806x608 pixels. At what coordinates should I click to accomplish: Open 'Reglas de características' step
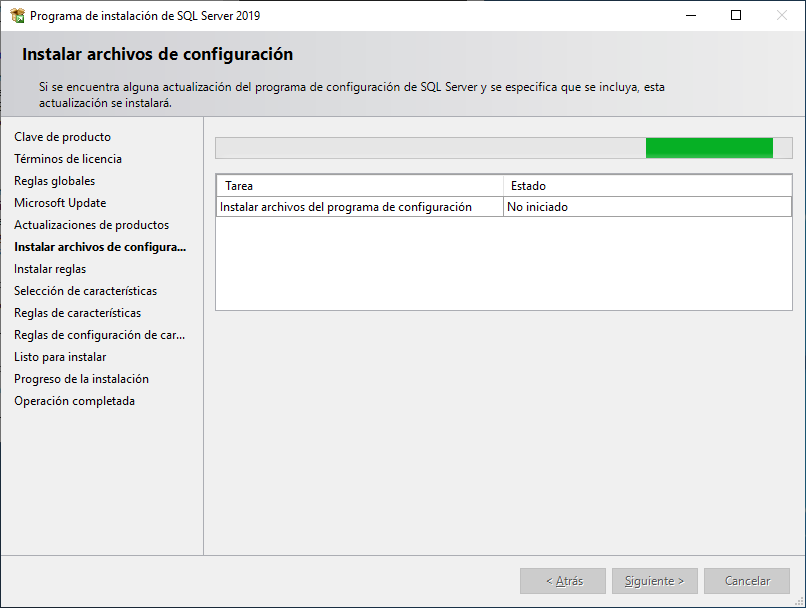coord(79,312)
